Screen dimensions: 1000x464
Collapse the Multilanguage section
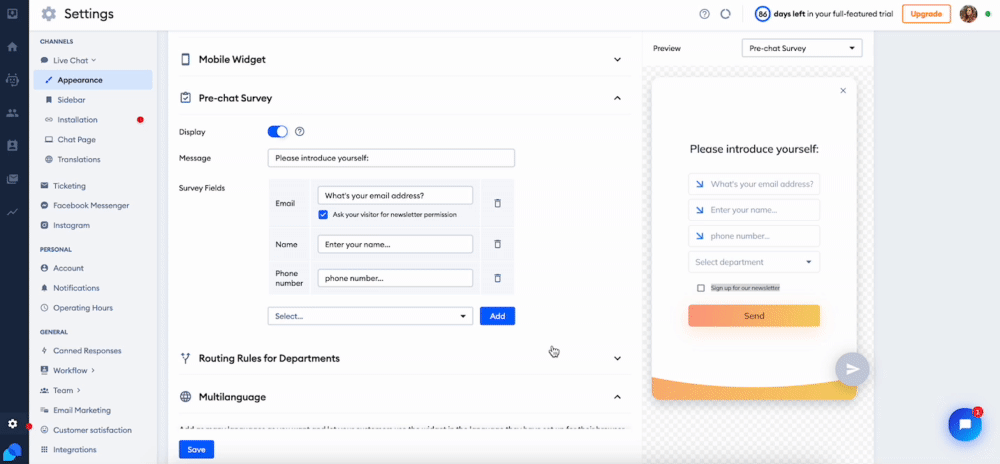pos(617,397)
